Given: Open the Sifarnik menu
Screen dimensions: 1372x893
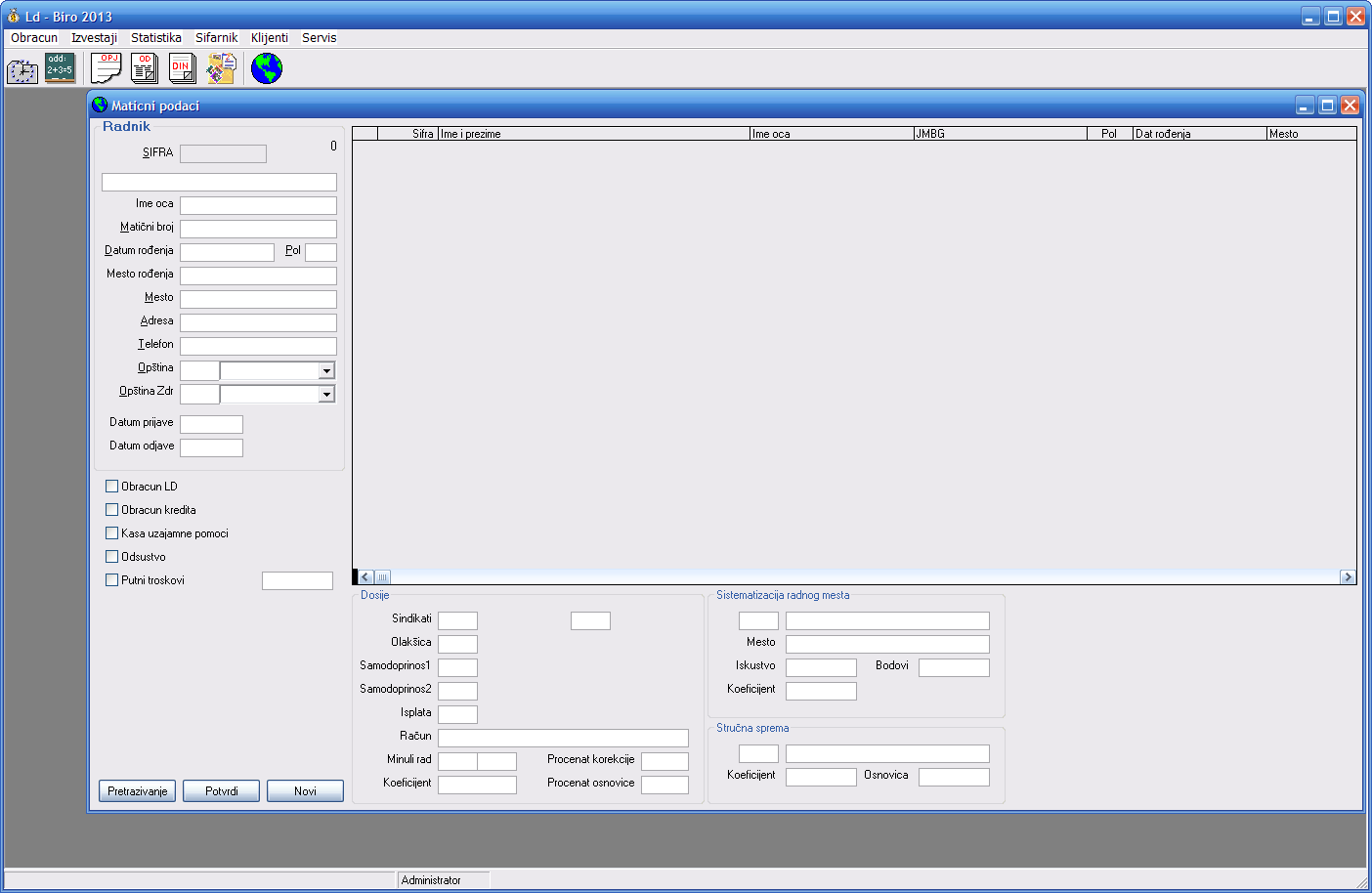Looking at the screenshot, I should [x=216, y=38].
